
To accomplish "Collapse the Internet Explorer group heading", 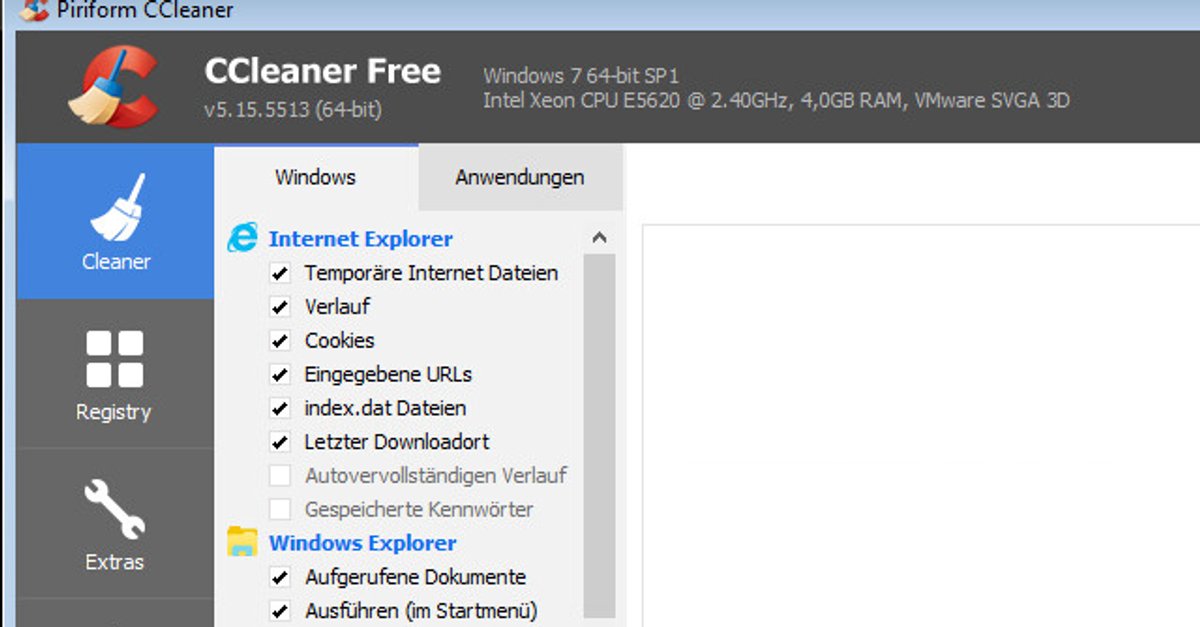I will [360, 239].
